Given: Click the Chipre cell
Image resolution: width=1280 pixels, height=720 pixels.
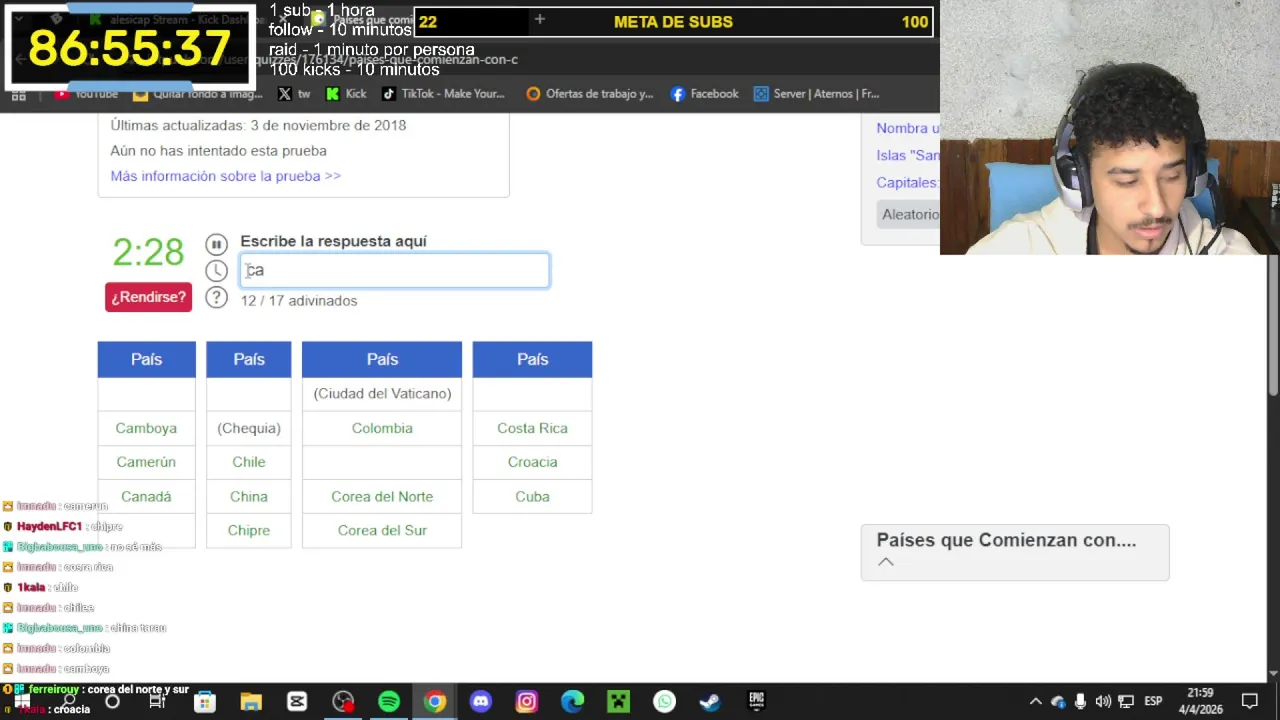Looking at the screenshot, I should pos(249,530).
